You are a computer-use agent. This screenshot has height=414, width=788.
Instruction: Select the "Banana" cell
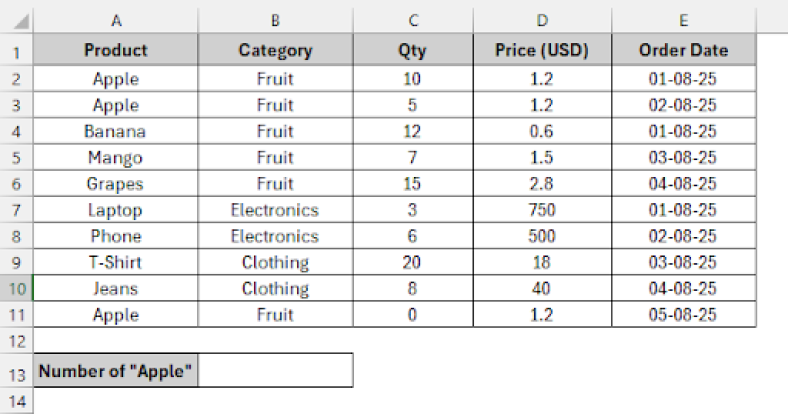pyautogui.click(x=116, y=131)
